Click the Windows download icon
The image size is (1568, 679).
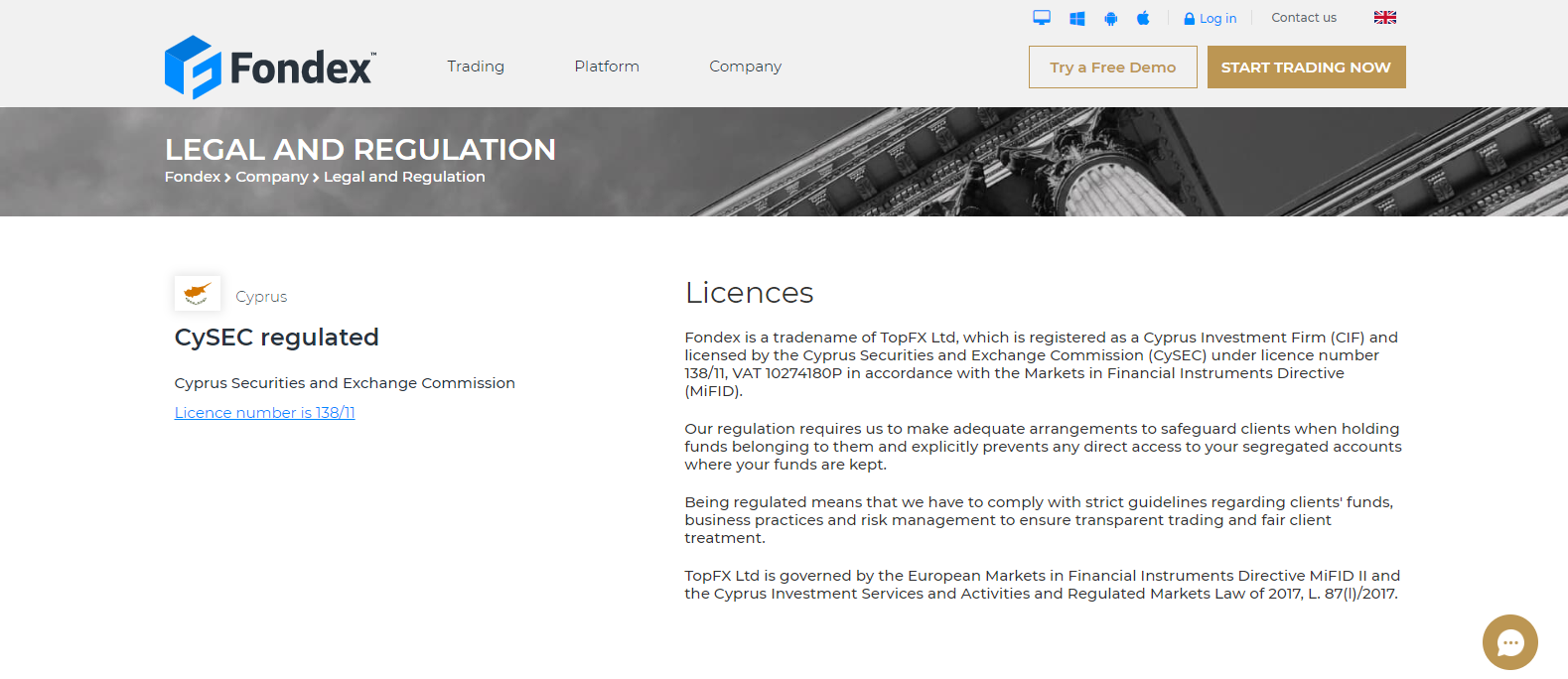pyautogui.click(x=1077, y=18)
